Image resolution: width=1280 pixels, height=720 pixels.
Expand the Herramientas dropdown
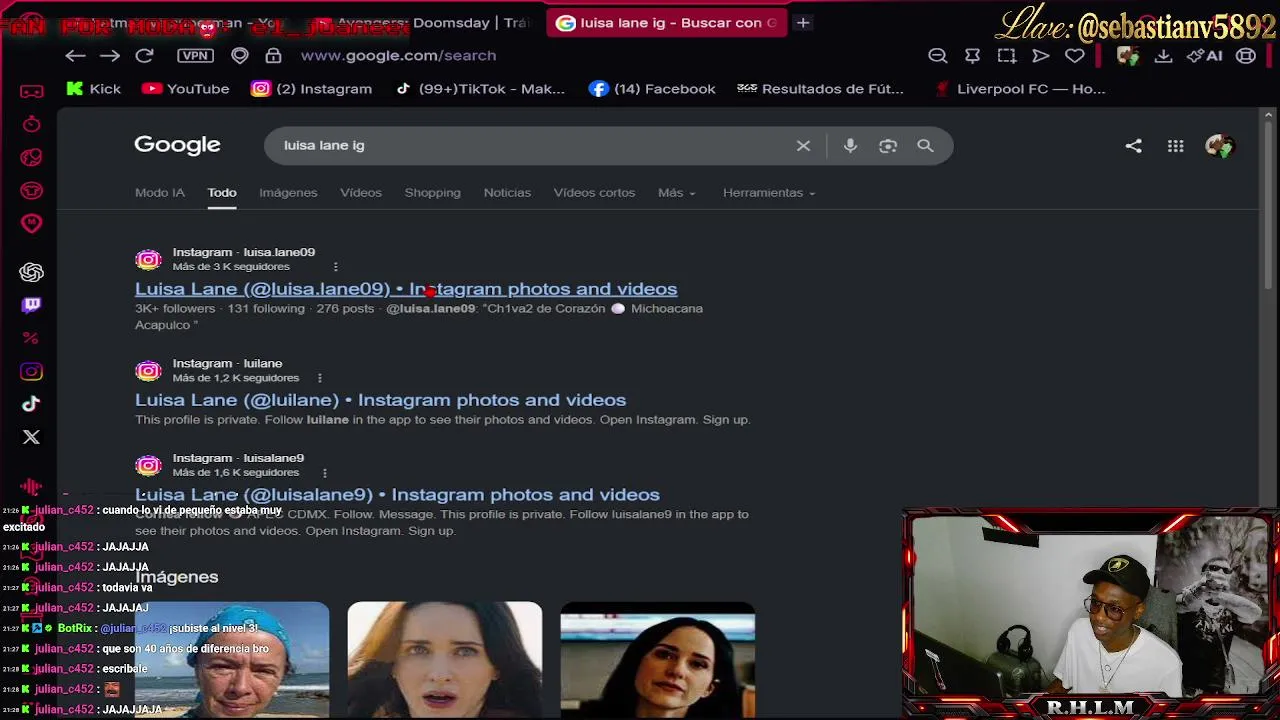(769, 193)
